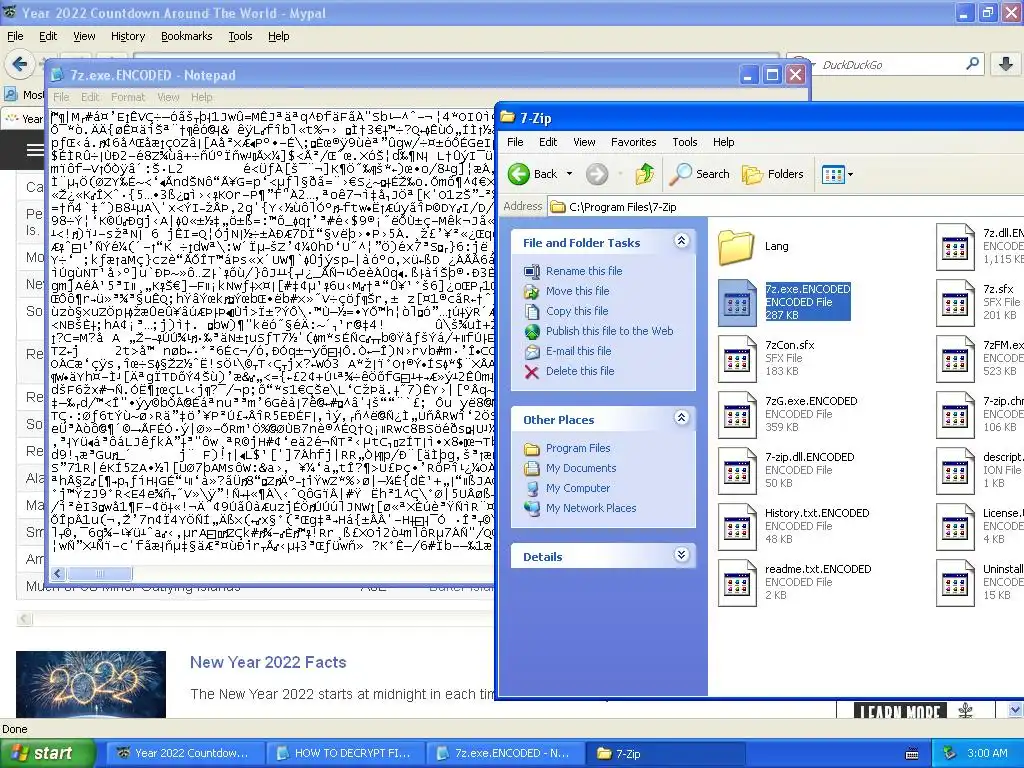
Task: Select the Lang folder icon
Action: coord(736,247)
